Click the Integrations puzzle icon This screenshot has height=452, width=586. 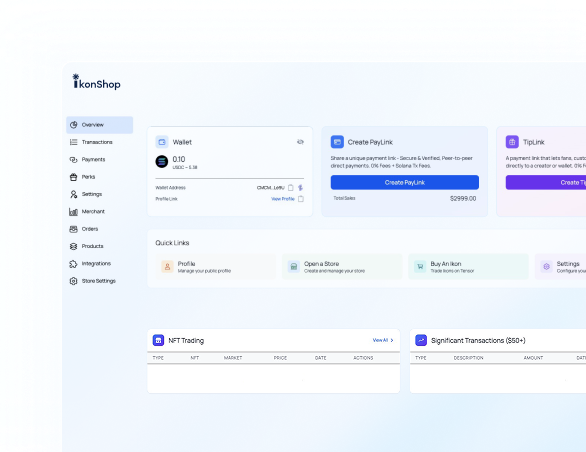[73, 264]
